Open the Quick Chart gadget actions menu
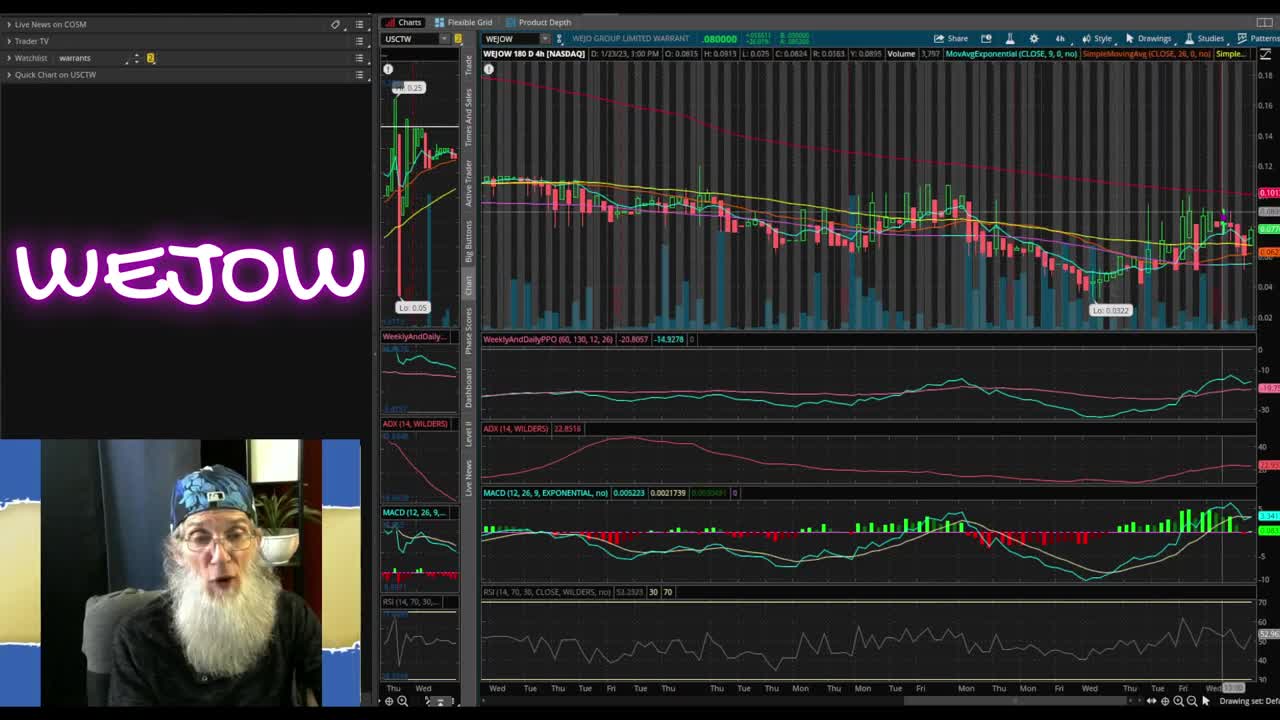Viewport: 1280px width, 720px height. (359, 75)
